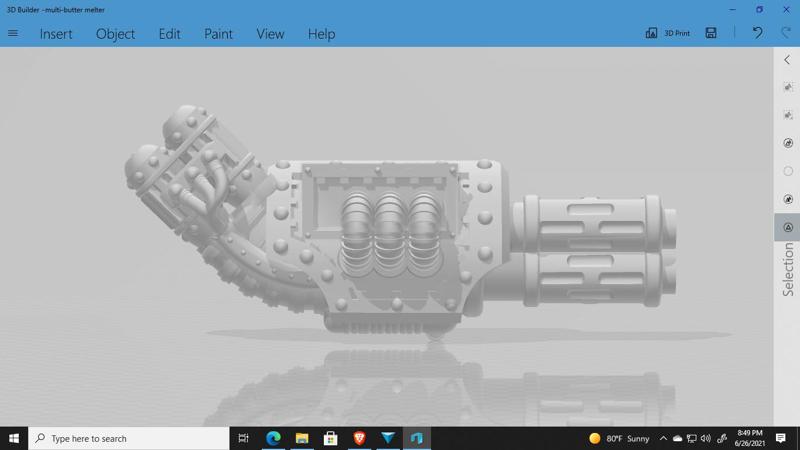Open the Object menu
This screenshot has height=450, width=800.
[x=115, y=34]
